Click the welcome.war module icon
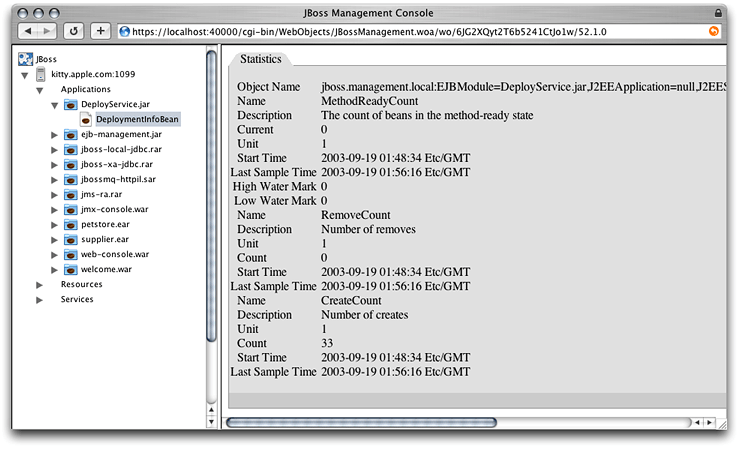Image resolution: width=740 pixels, height=449 pixels. point(70,270)
